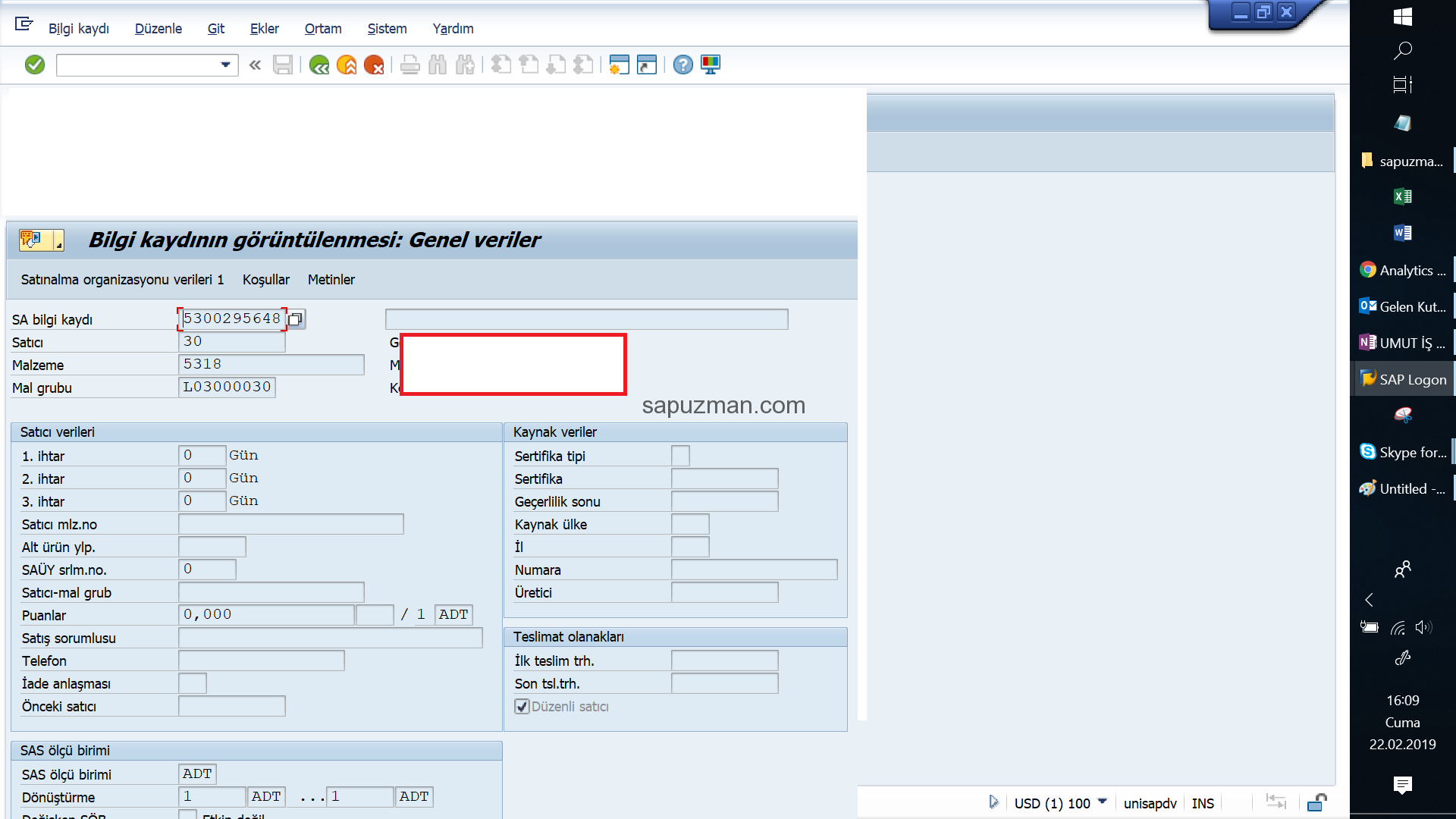Image resolution: width=1456 pixels, height=819 pixels.
Task: Open the Sistem menu
Action: (387, 29)
